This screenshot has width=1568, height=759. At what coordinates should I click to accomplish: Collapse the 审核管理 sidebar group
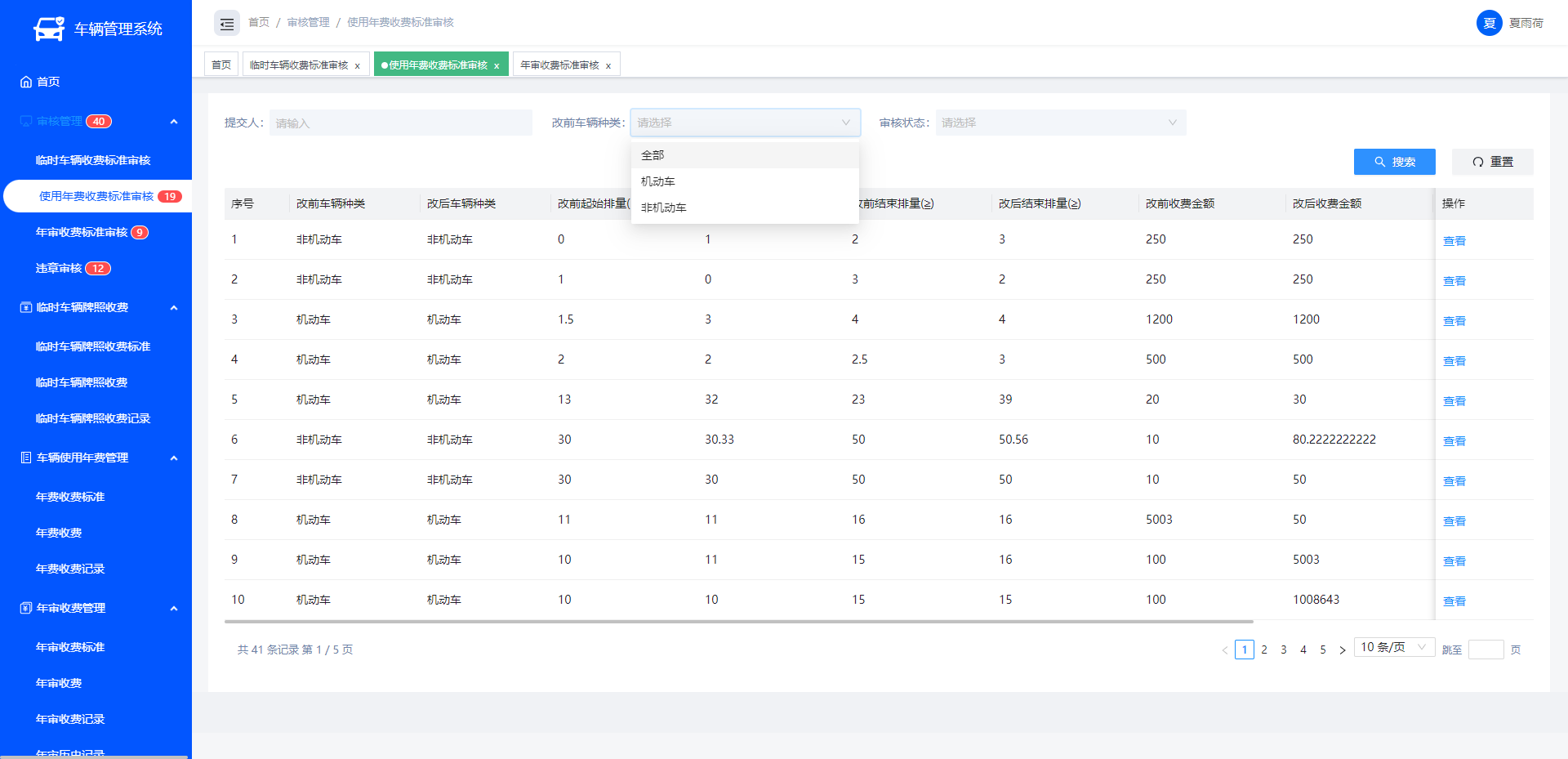coord(174,121)
